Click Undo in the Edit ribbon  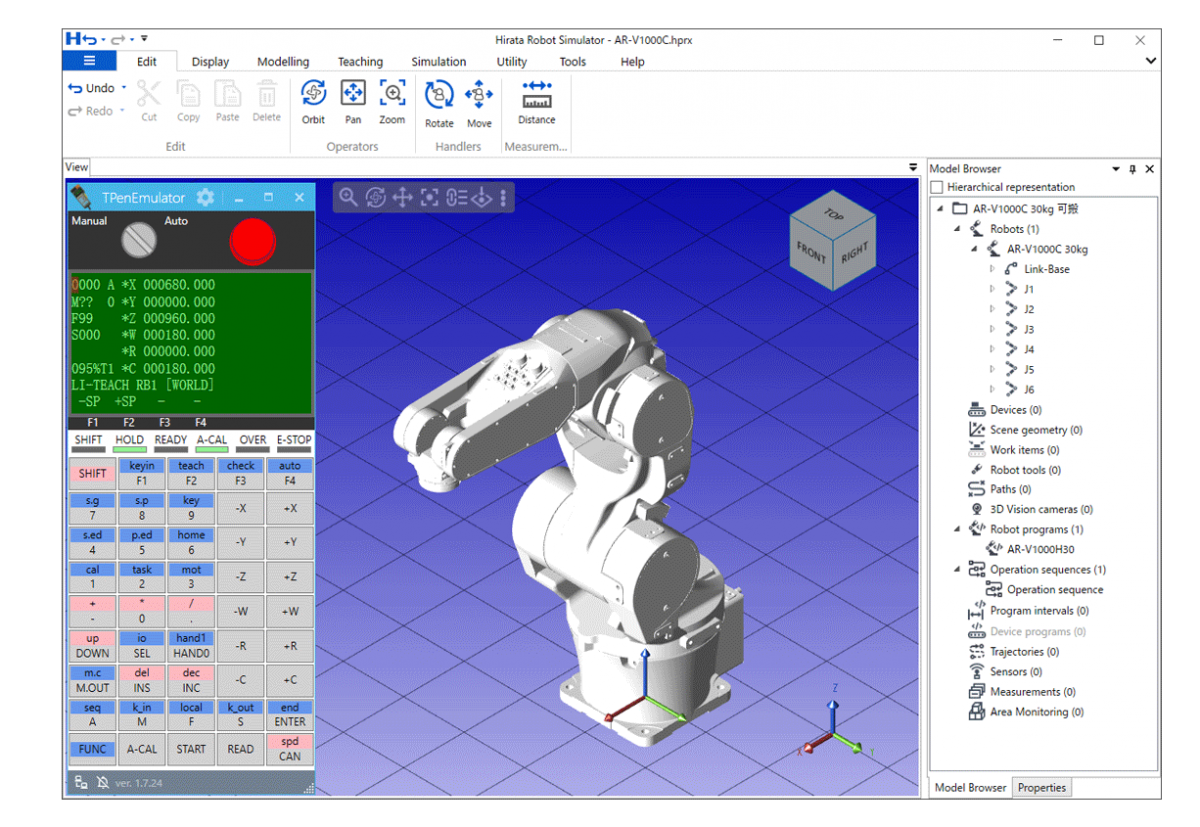pos(92,88)
